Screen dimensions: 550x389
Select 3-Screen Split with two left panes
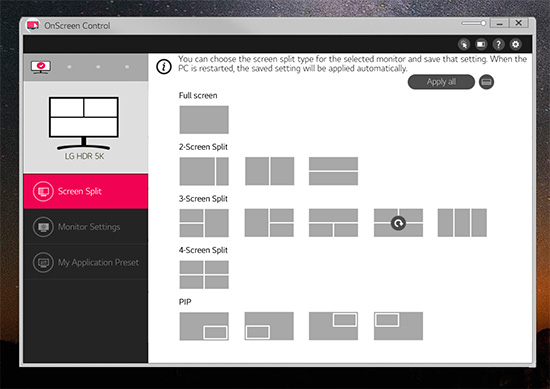(204, 223)
